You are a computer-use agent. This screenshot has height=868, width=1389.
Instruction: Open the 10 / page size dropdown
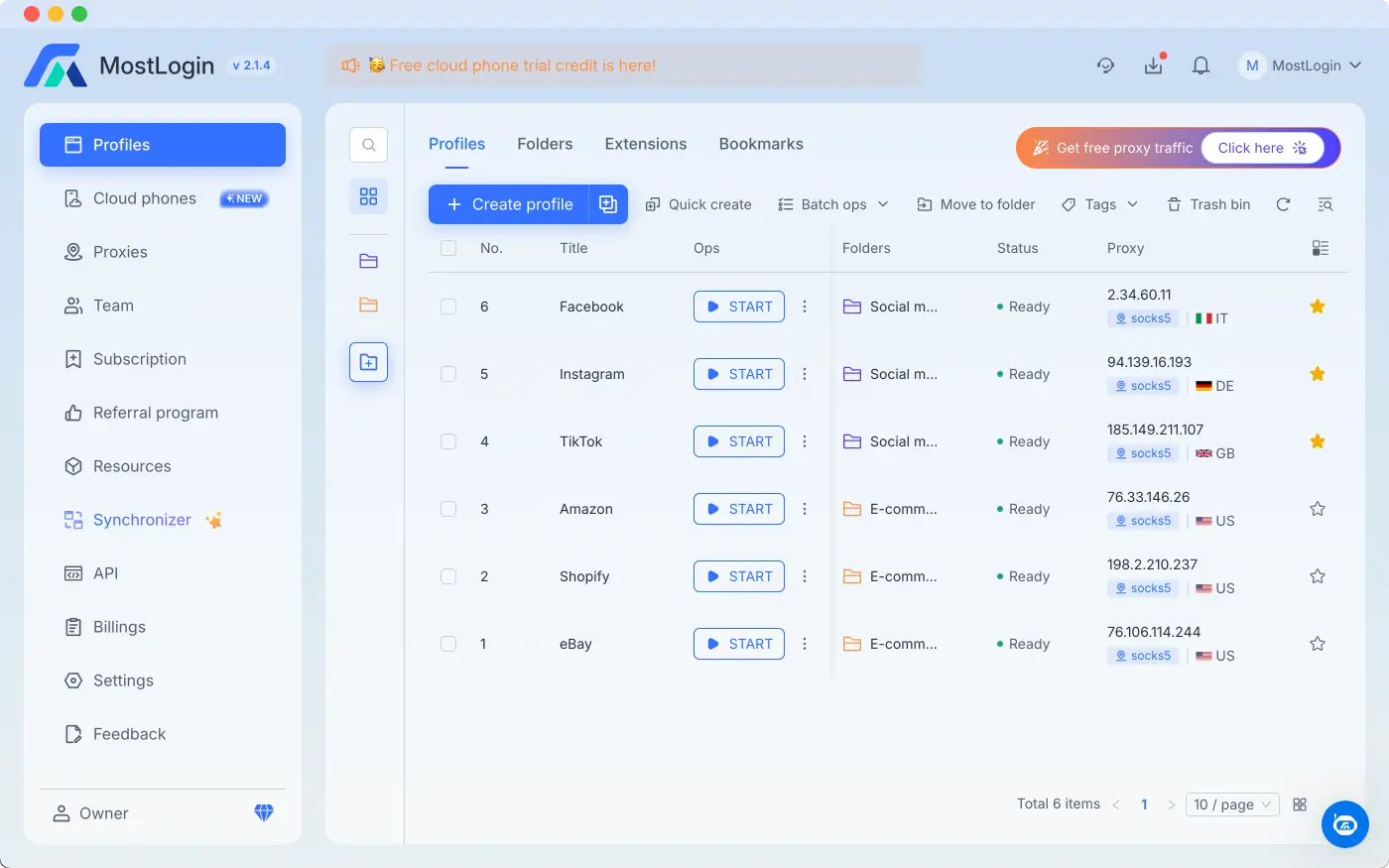tap(1232, 805)
